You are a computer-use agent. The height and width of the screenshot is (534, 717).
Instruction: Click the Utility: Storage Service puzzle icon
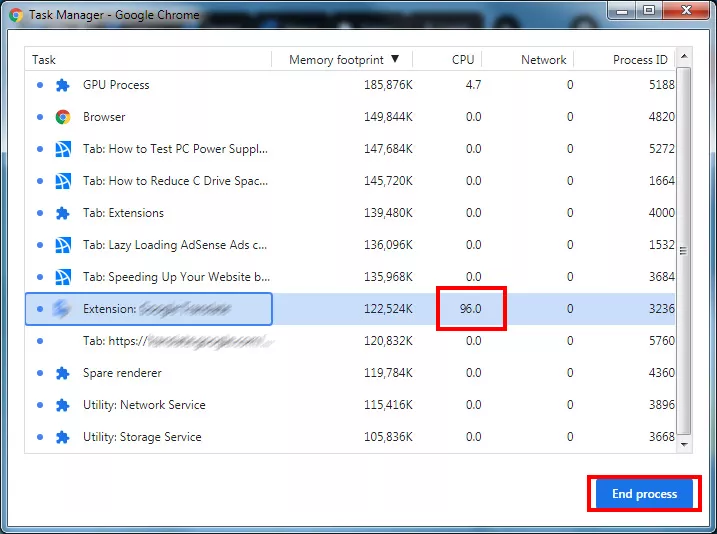63,437
